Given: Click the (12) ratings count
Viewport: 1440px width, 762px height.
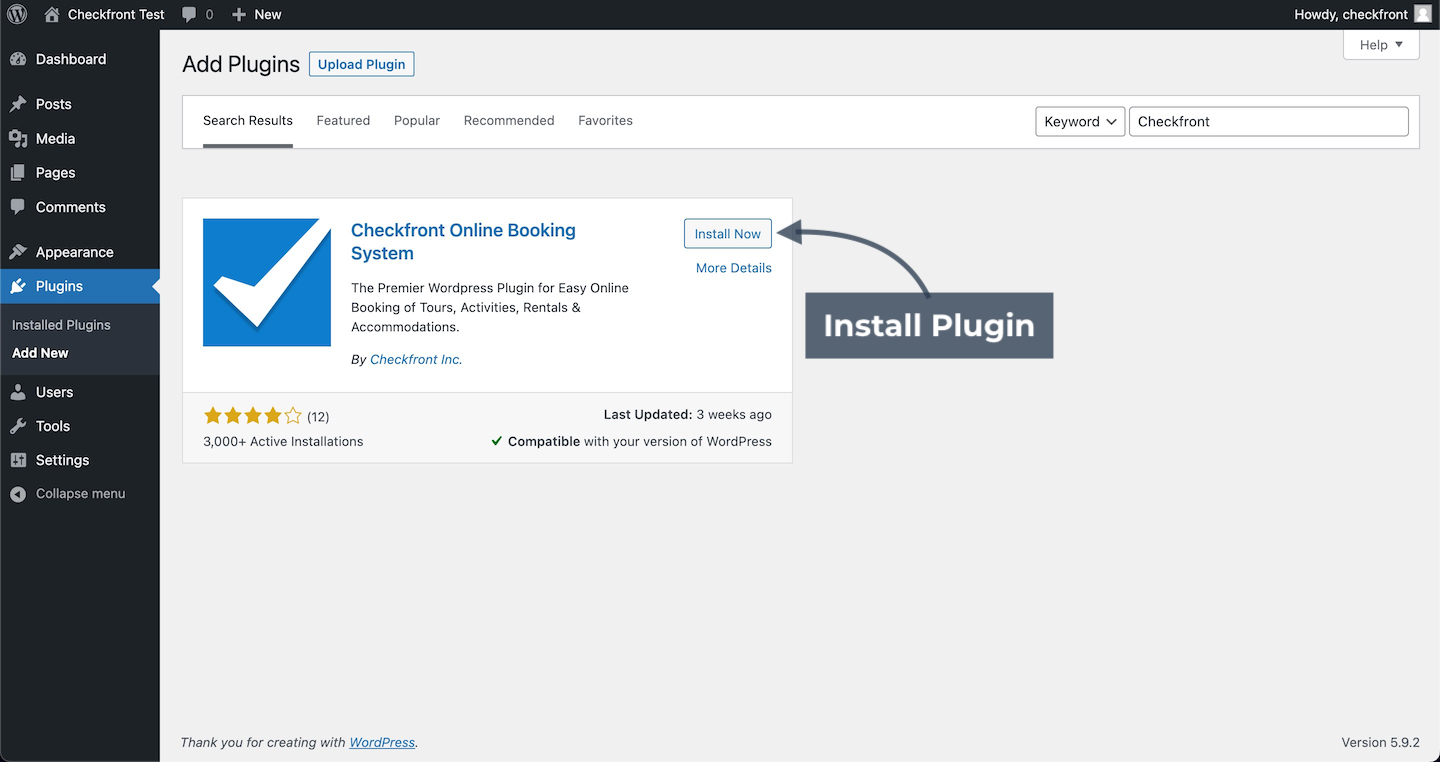Looking at the screenshot, I should click(318, 416).
